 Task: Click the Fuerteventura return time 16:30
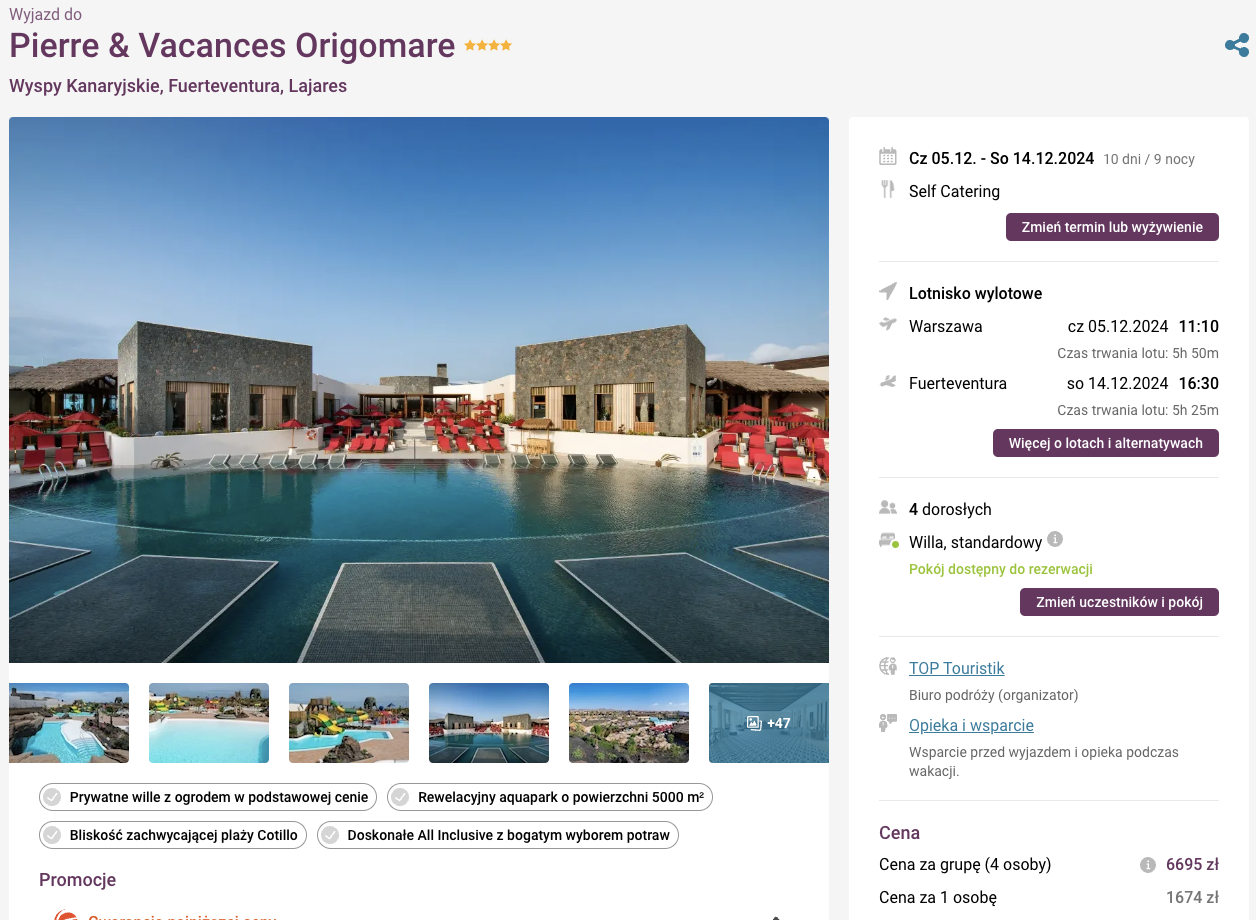click(x=1198, y=383)
